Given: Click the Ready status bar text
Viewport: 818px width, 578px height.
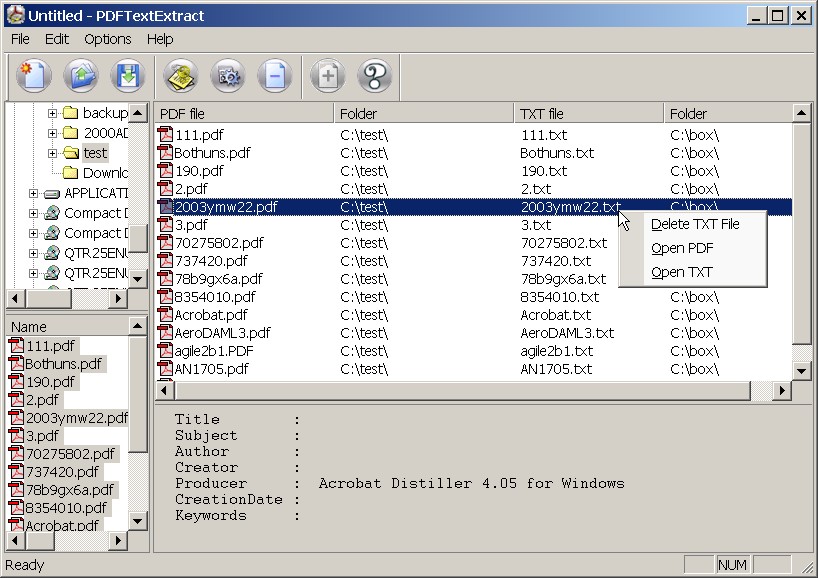Looking at the screenshot, I should pos(25,565).
